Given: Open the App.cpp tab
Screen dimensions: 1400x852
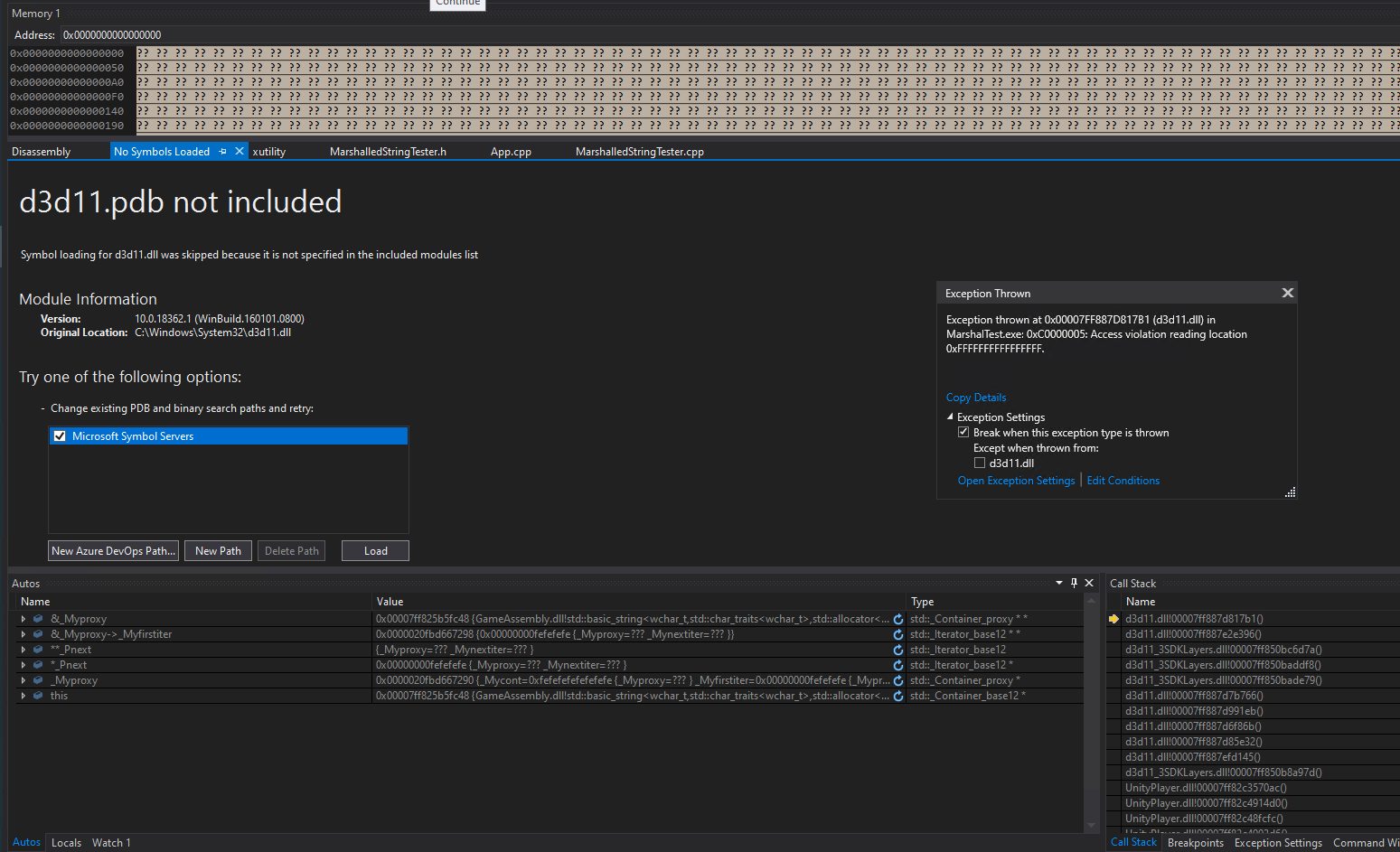Looking at the screenshot, I should tap(511, 152).
